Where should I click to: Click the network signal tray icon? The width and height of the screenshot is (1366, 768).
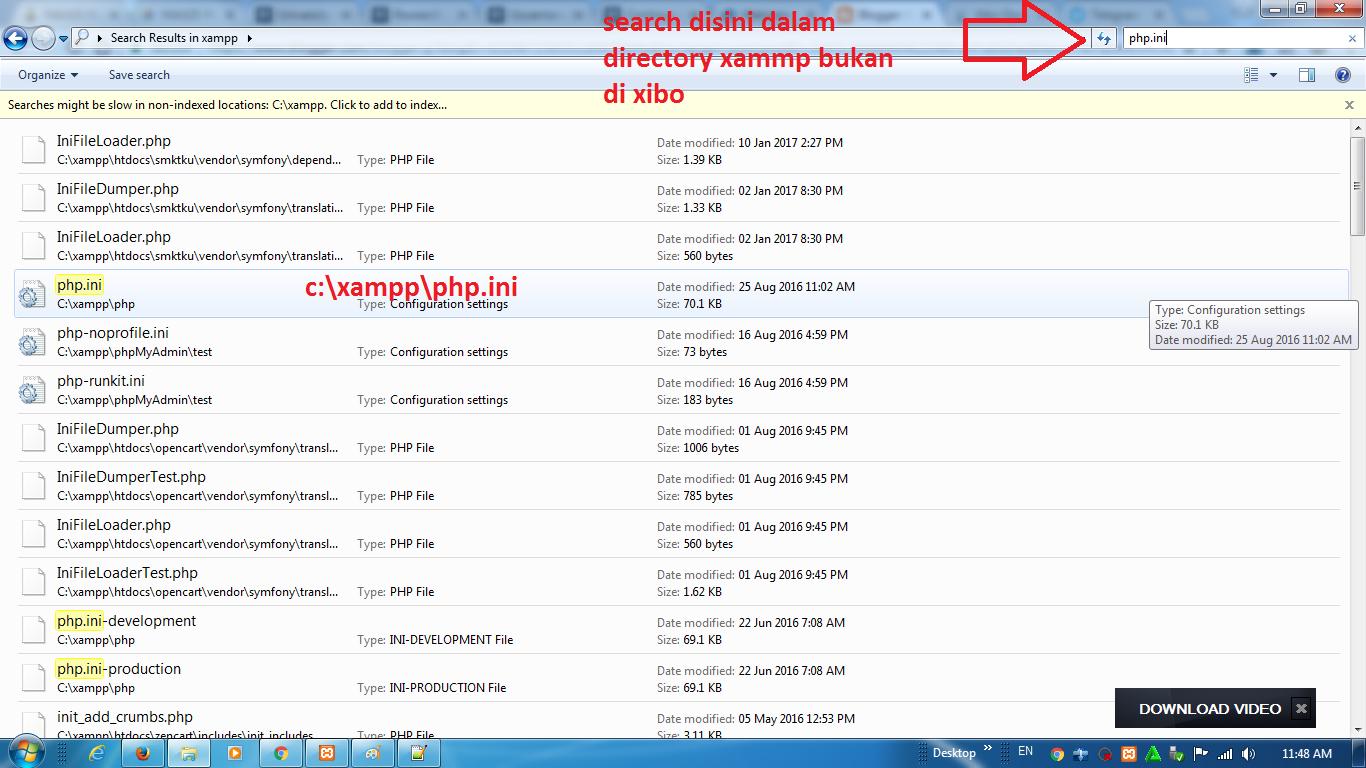pyautogui.click(x=1225, y=754)
